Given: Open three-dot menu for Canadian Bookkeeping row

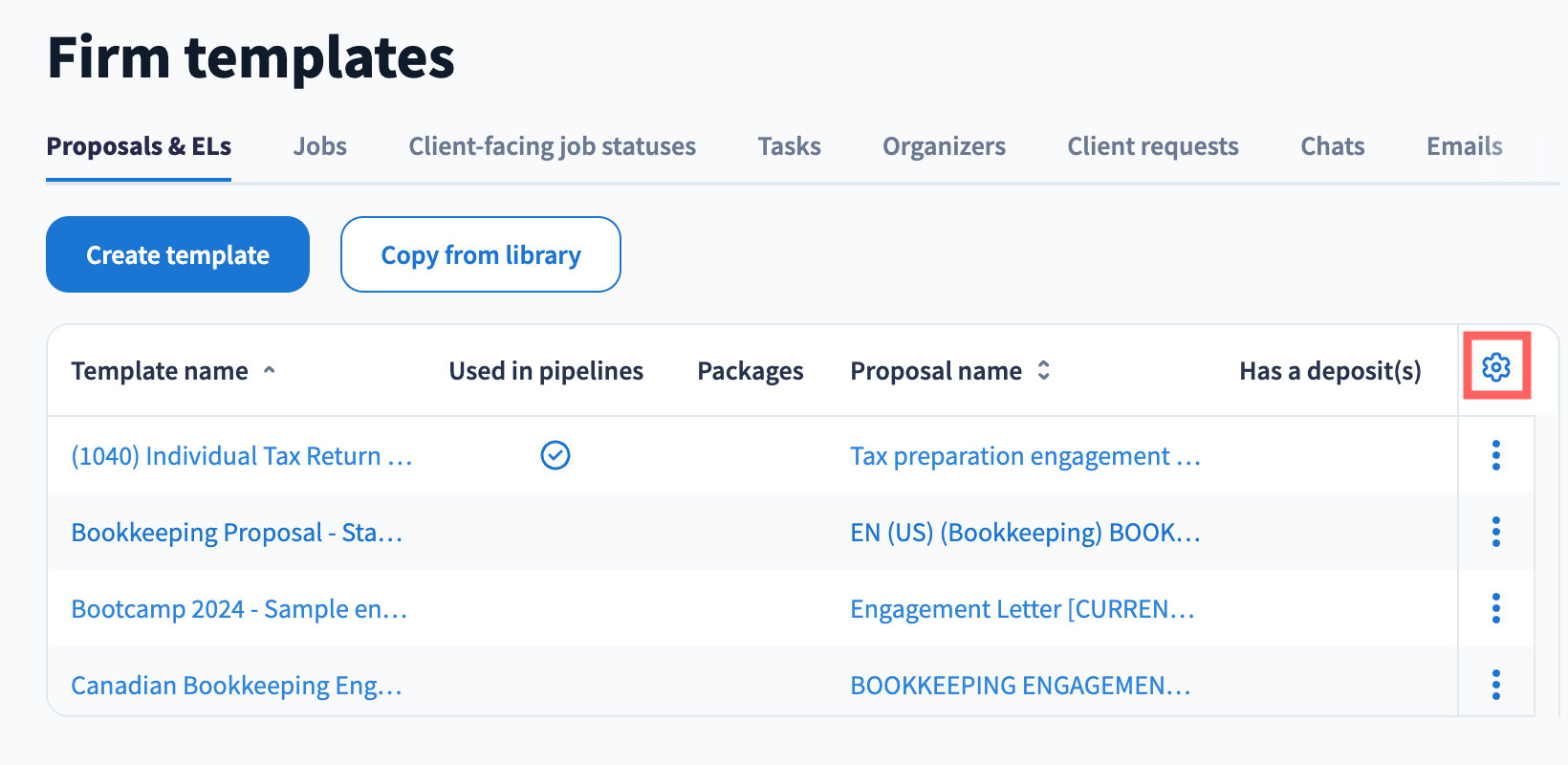Looking at the screenshot, I should point(1496,685).
